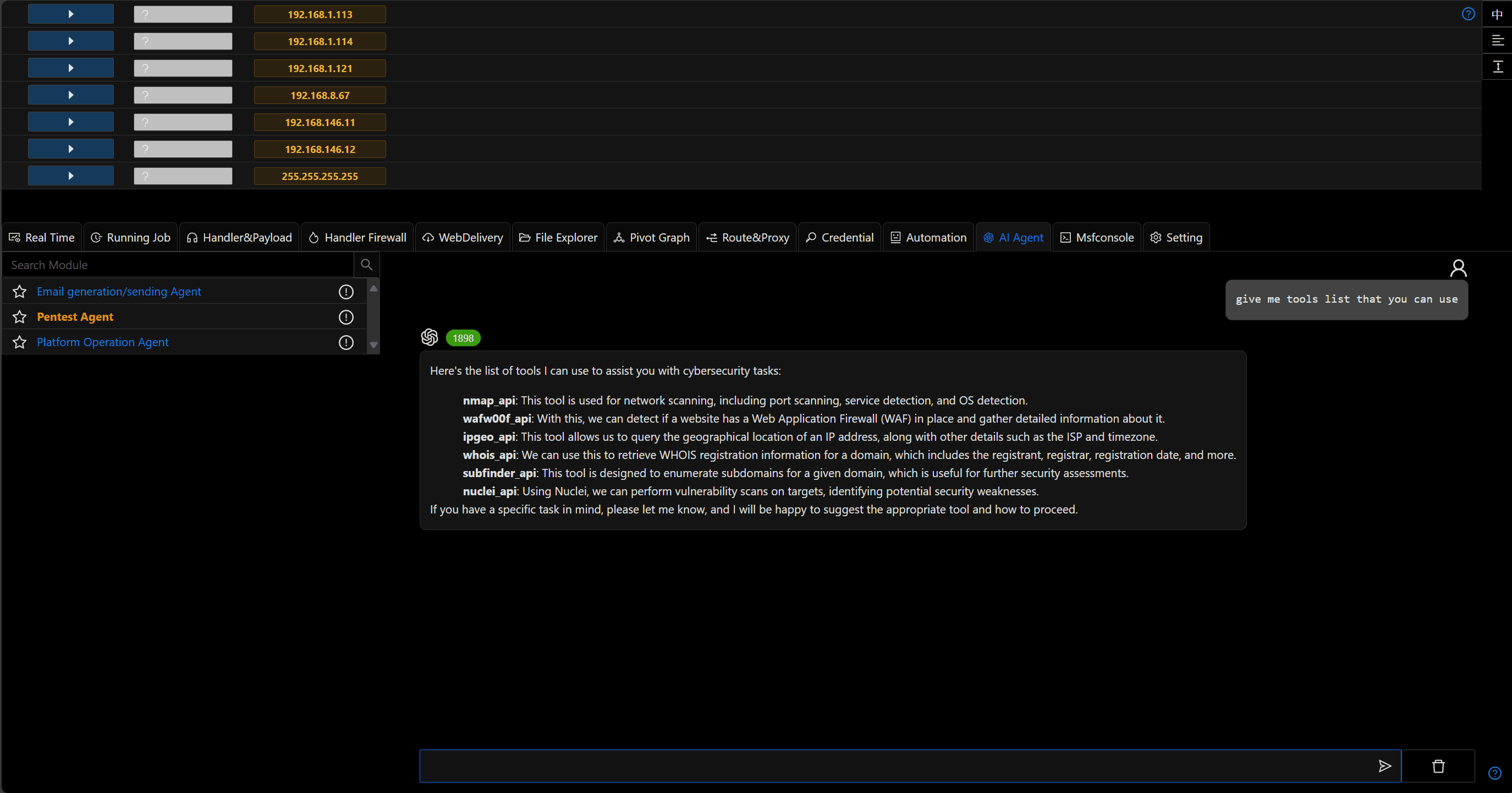The image size is (1512, 793).
Task: Switch to Handler Firewall tab
Action: pyautogui.click(x=357, y=237)
